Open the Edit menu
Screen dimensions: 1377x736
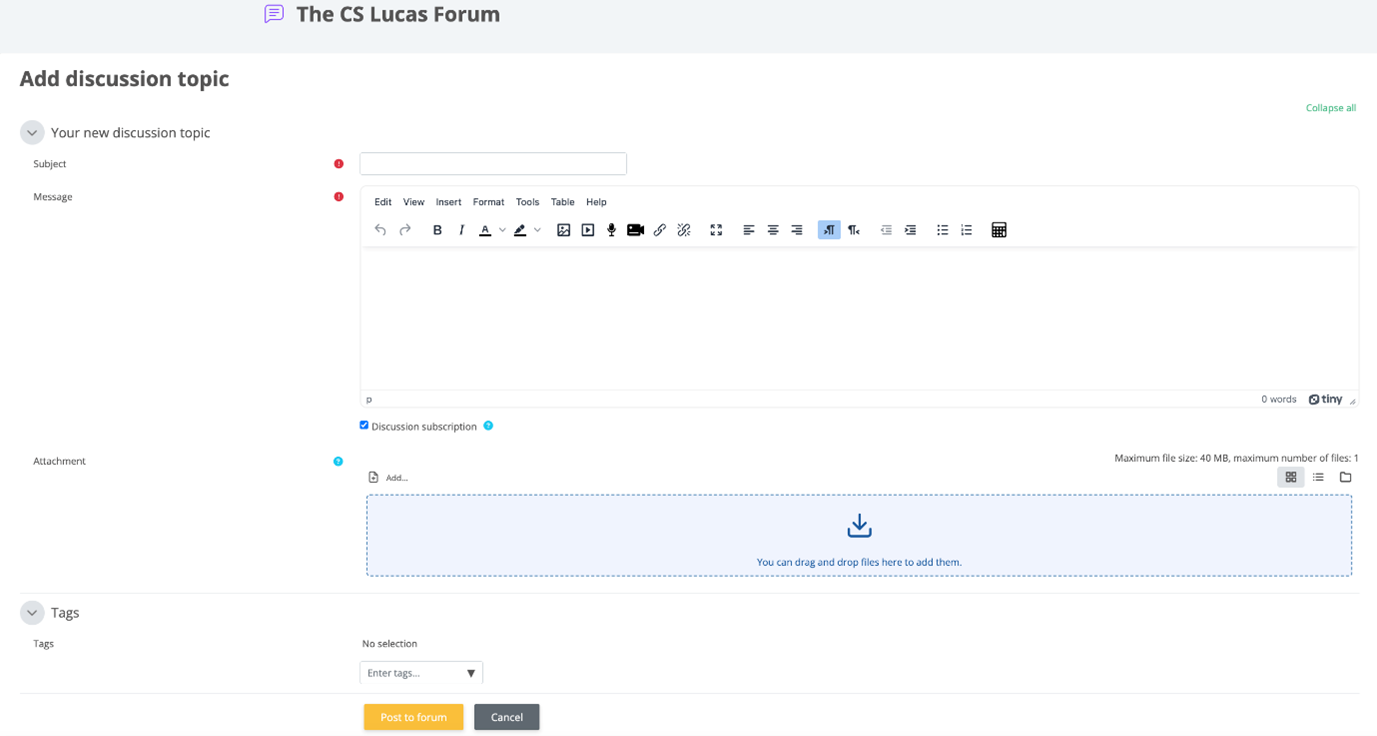[x=383, y=202]
